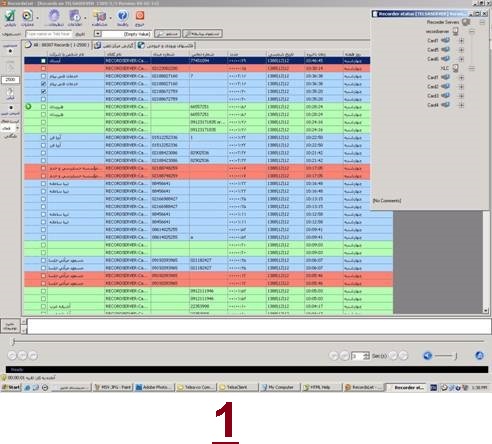The width and height of the screenshot is (492, 444).
Task: Click the playback position slider track
Action: click(x=248, y=341)
